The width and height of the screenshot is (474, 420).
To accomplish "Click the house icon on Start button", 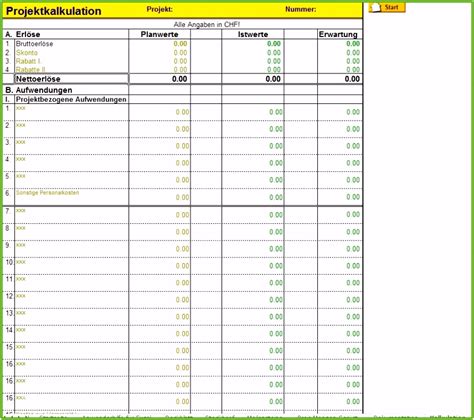I will tap(376, 8).
